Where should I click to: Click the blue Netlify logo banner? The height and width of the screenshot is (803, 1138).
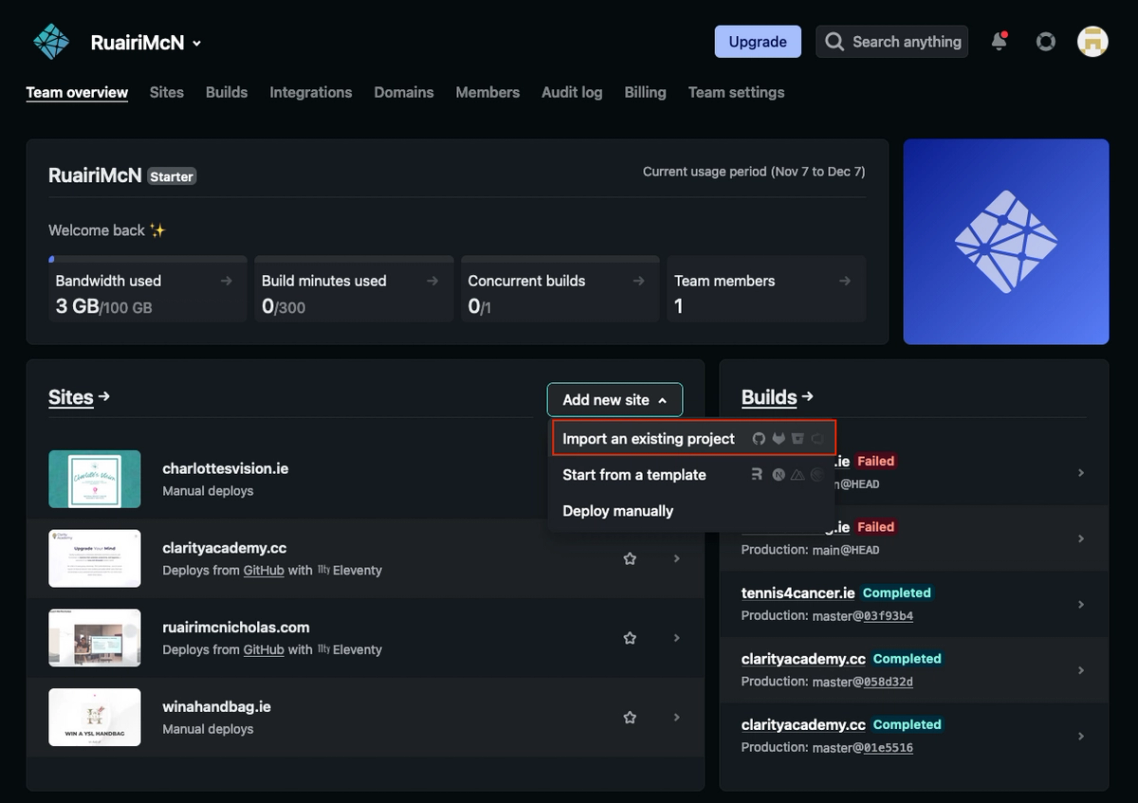1006,242
